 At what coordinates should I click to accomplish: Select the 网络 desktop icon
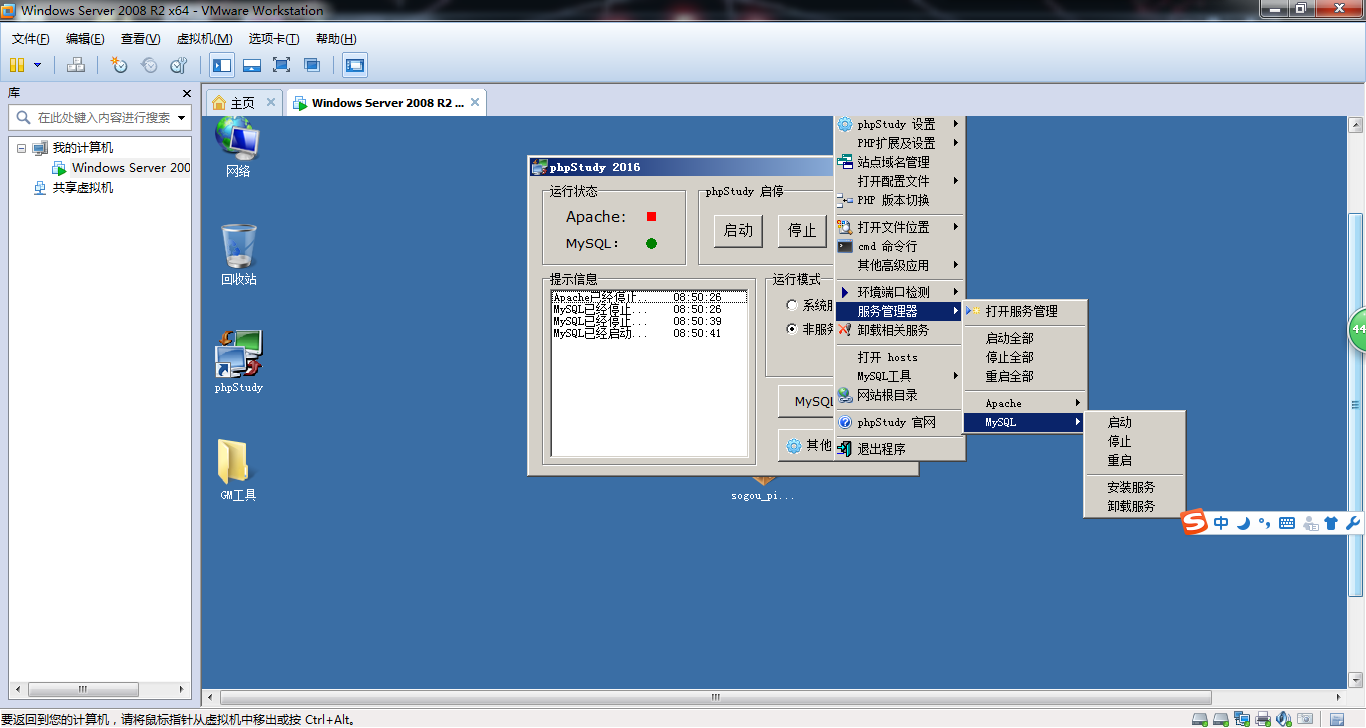point(238,147)
